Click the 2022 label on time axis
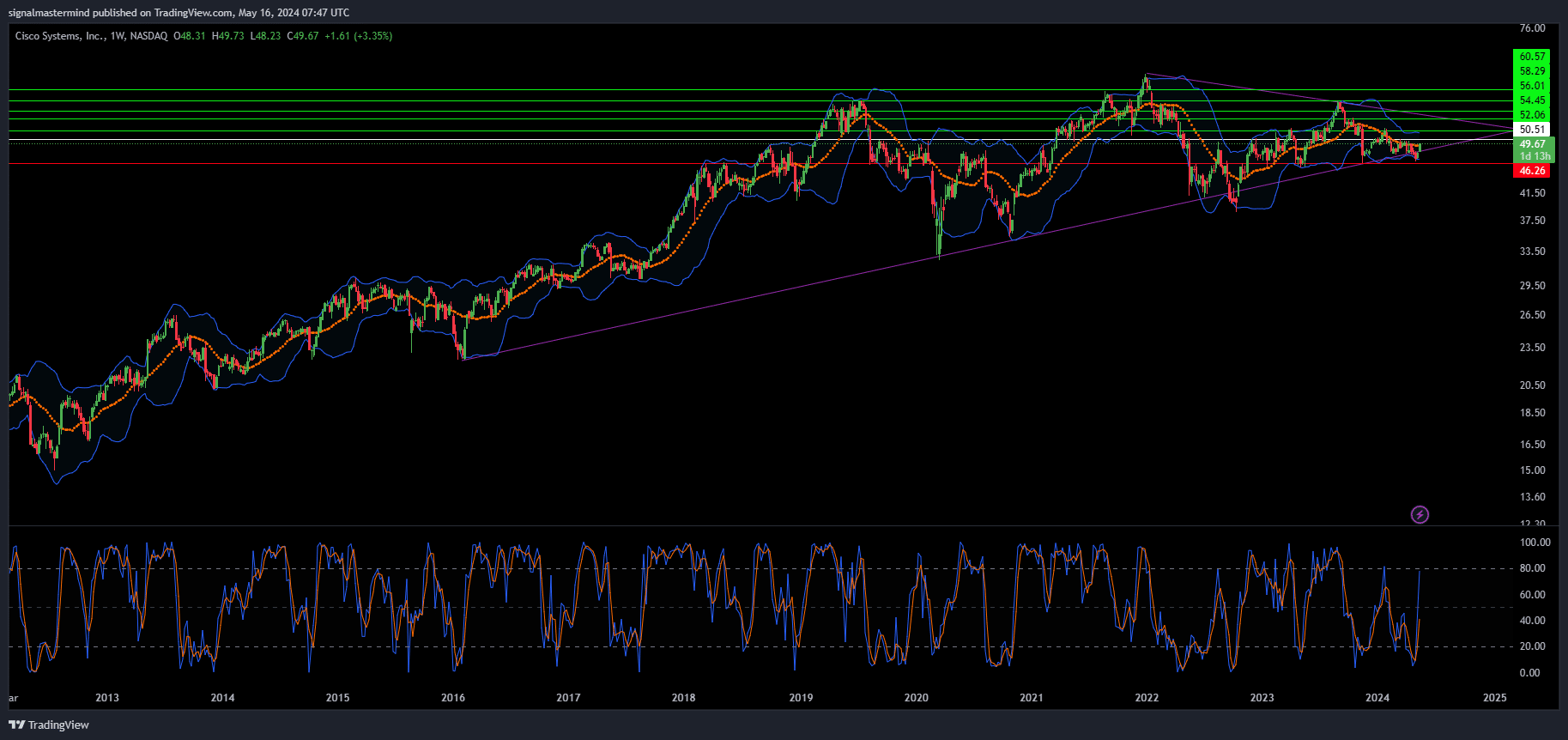 pyautogui.click(x=1147, y=698)
